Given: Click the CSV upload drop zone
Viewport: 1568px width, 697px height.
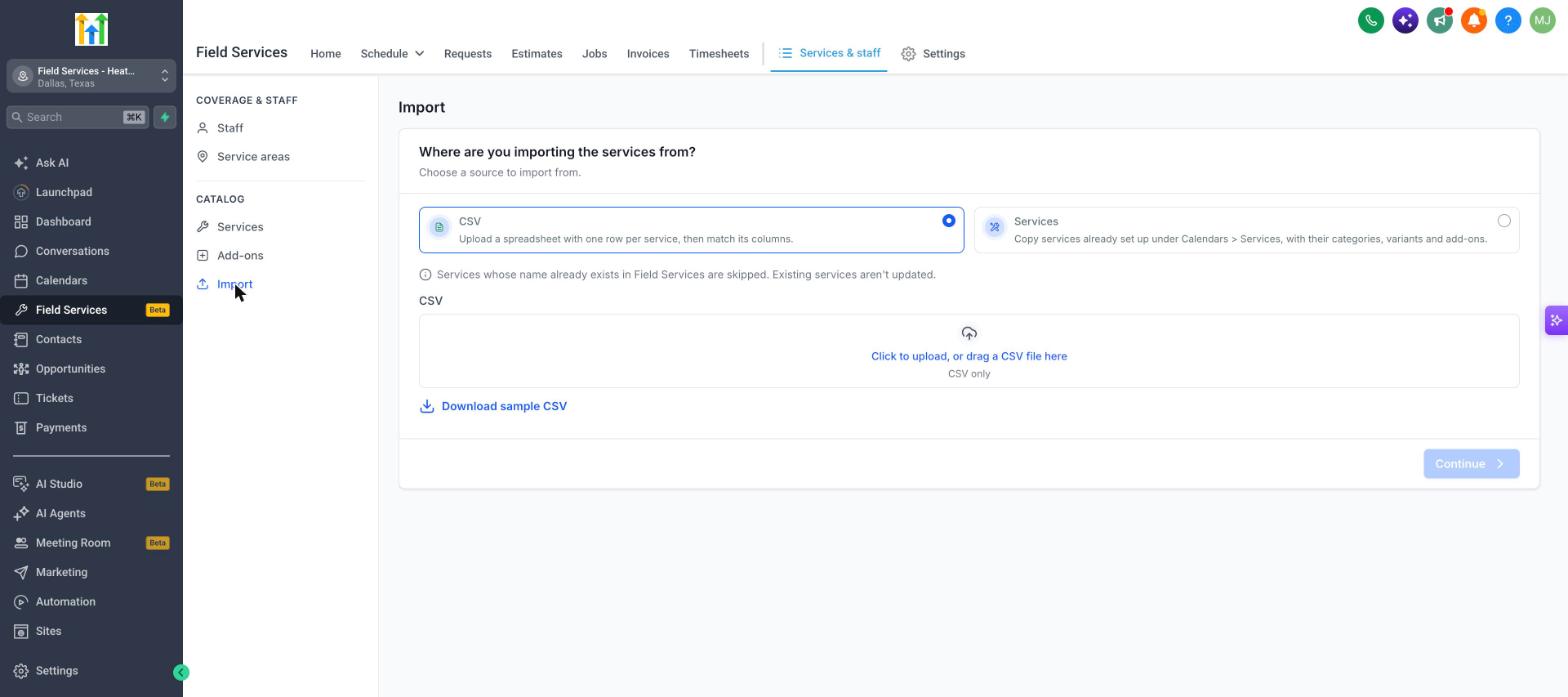Looking at the screenshot, I should point(969,351).
